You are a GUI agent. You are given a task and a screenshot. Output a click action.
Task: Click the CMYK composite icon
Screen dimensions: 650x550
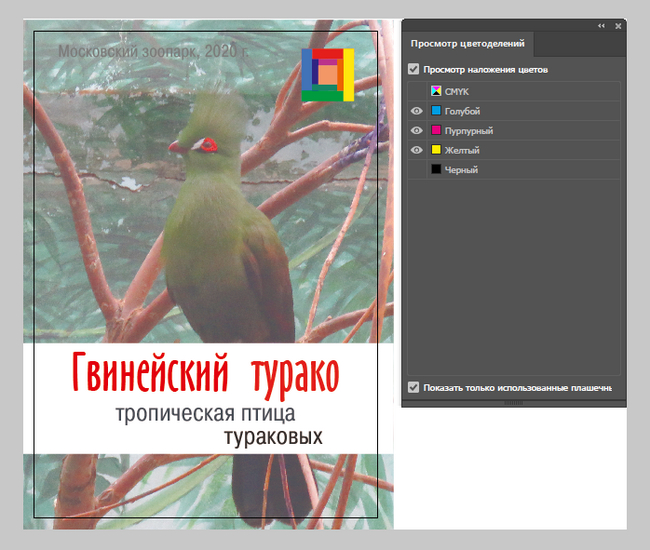[x=436, y=91]
